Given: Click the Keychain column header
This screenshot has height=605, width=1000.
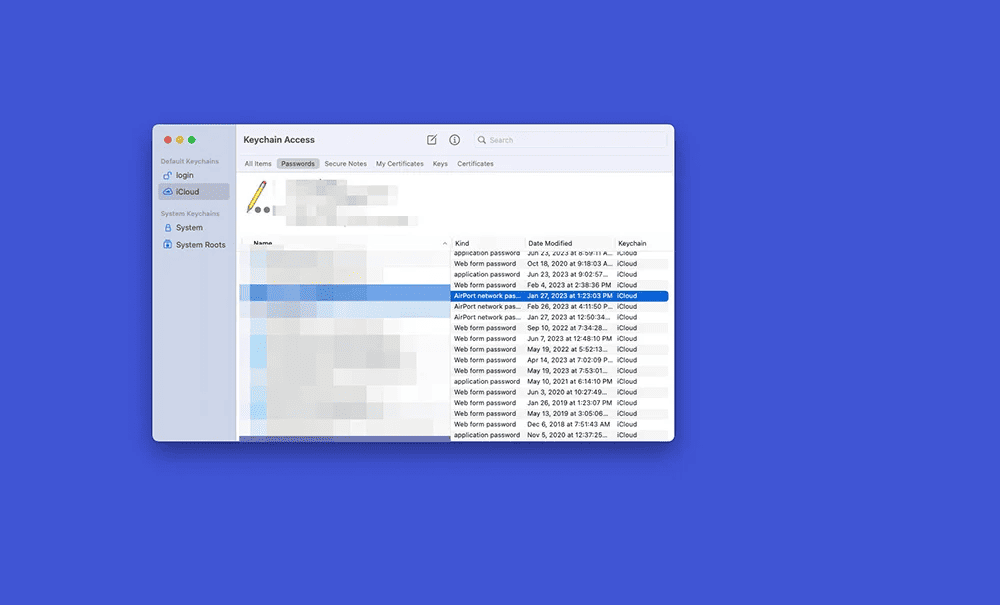Looking at the screenshot, I should [632, 243].
